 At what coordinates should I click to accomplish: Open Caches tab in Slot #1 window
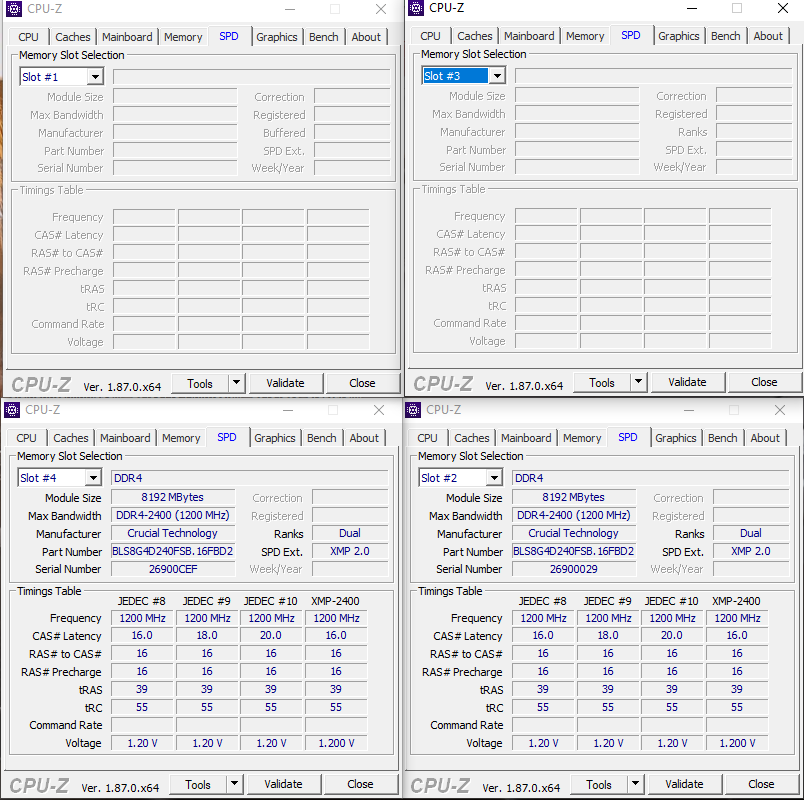click(x=73, y=37)
